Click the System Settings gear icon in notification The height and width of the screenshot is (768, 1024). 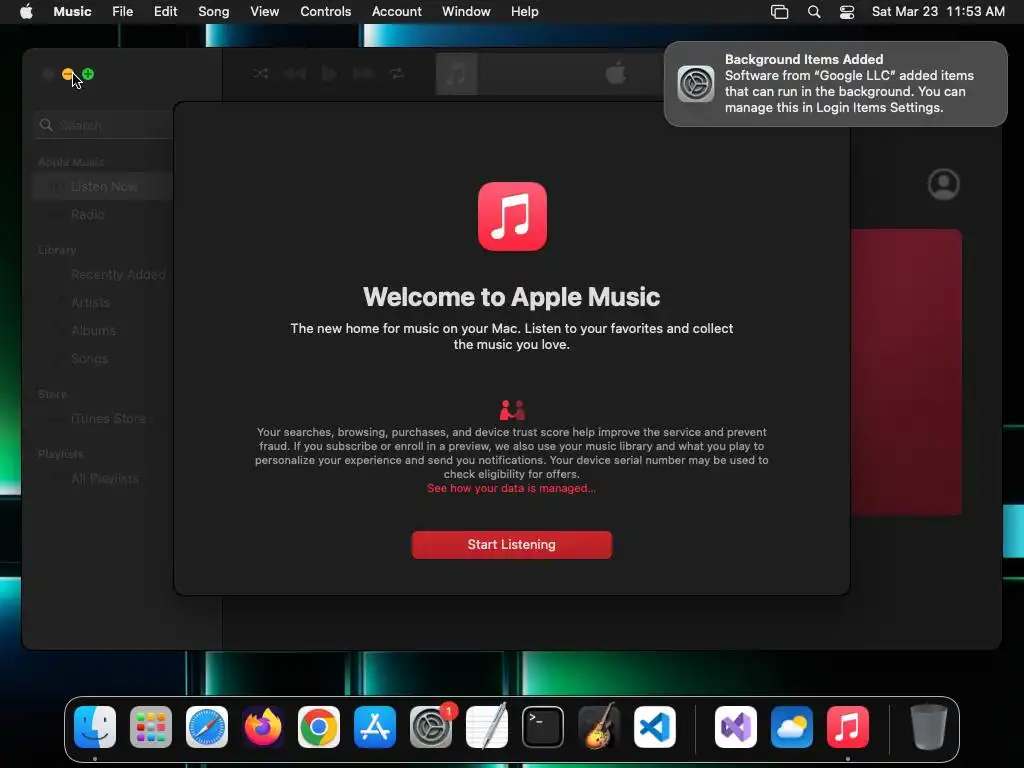(696, 84)
